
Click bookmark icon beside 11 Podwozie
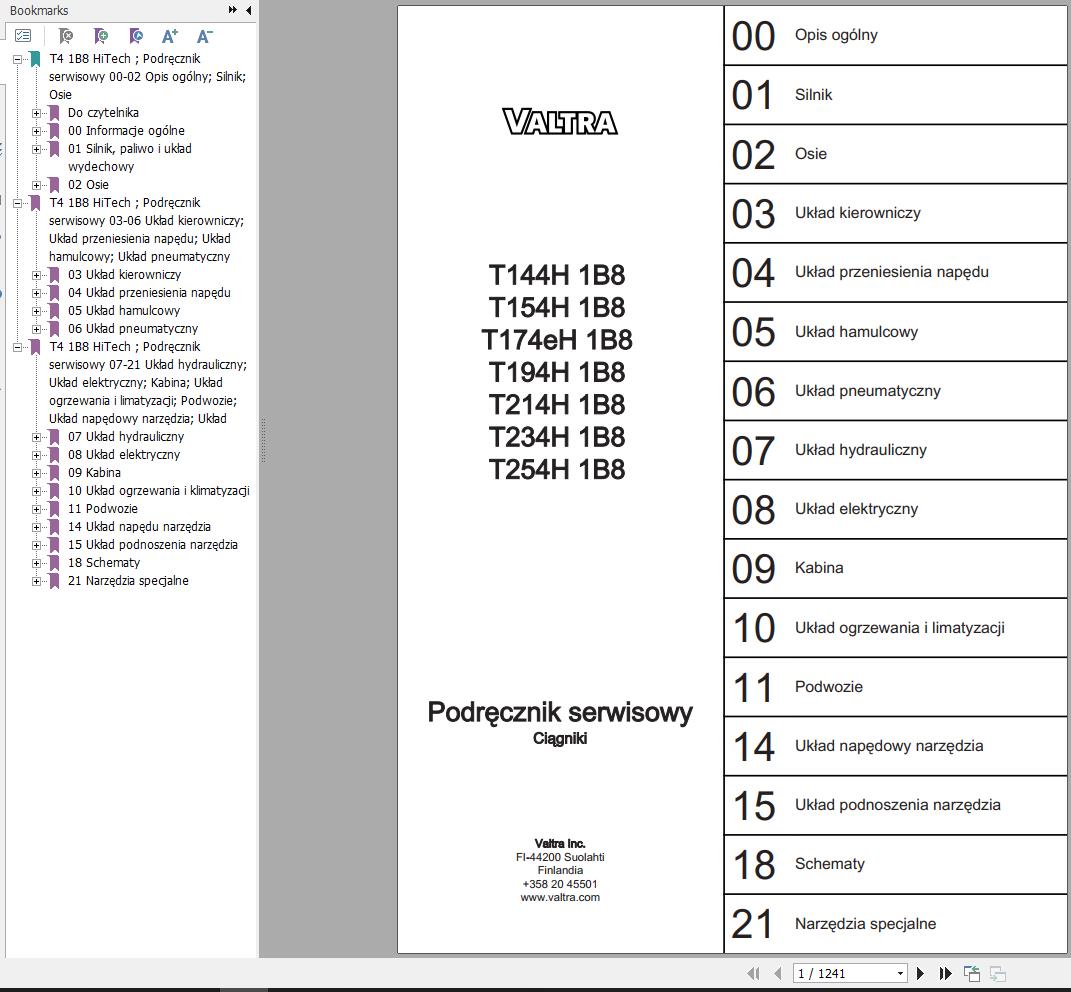click(54, 509)
